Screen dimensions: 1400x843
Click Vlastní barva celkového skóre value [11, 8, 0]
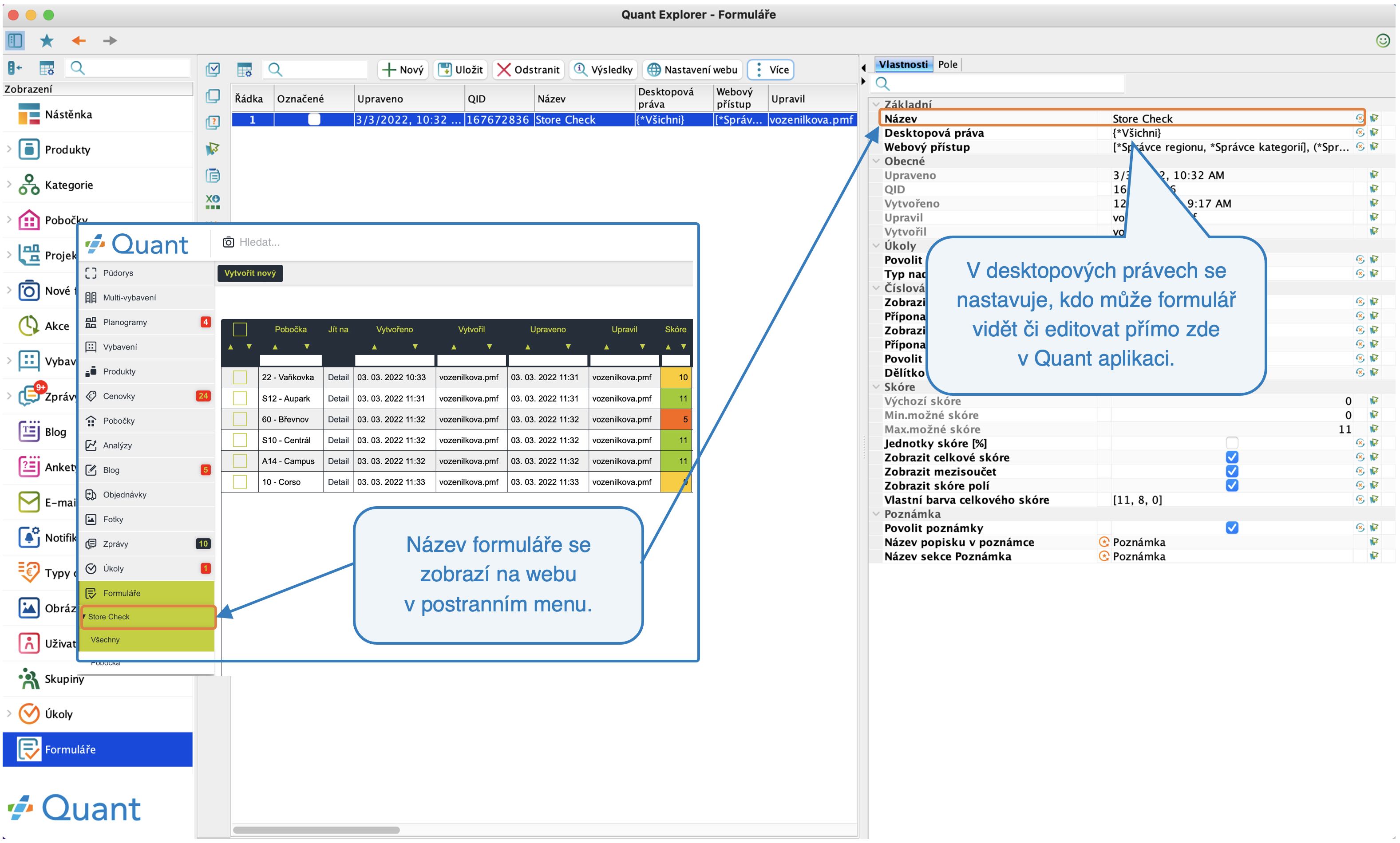tap(1137, 500)
